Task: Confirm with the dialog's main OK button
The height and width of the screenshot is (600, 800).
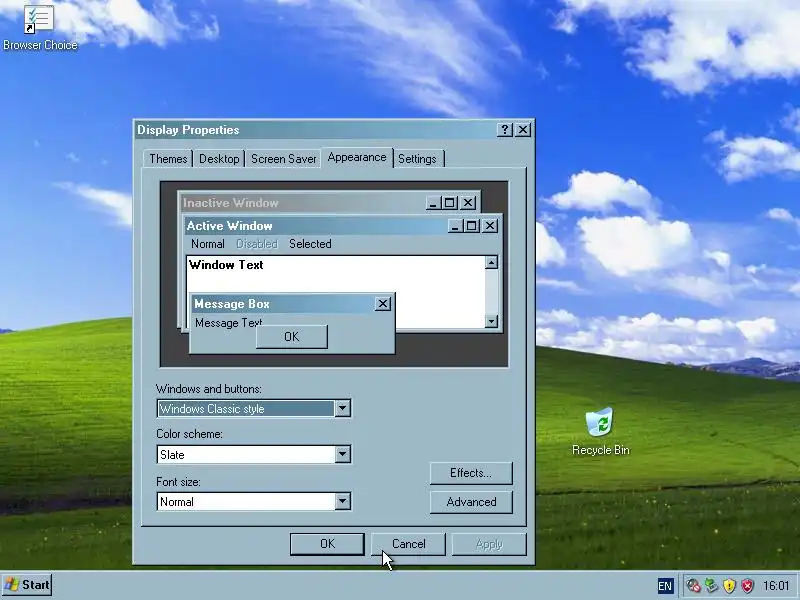Action: (327, 544)
